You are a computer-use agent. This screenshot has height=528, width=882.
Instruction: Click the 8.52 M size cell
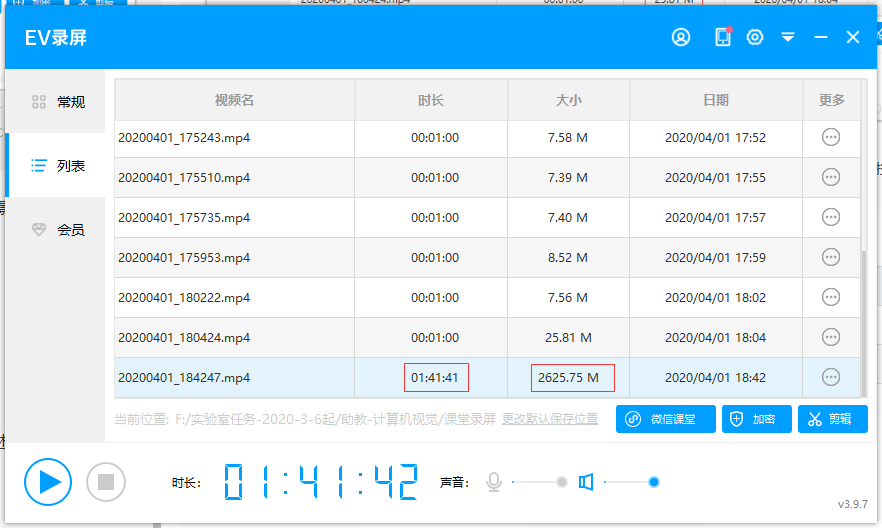[x=568, y=258]
